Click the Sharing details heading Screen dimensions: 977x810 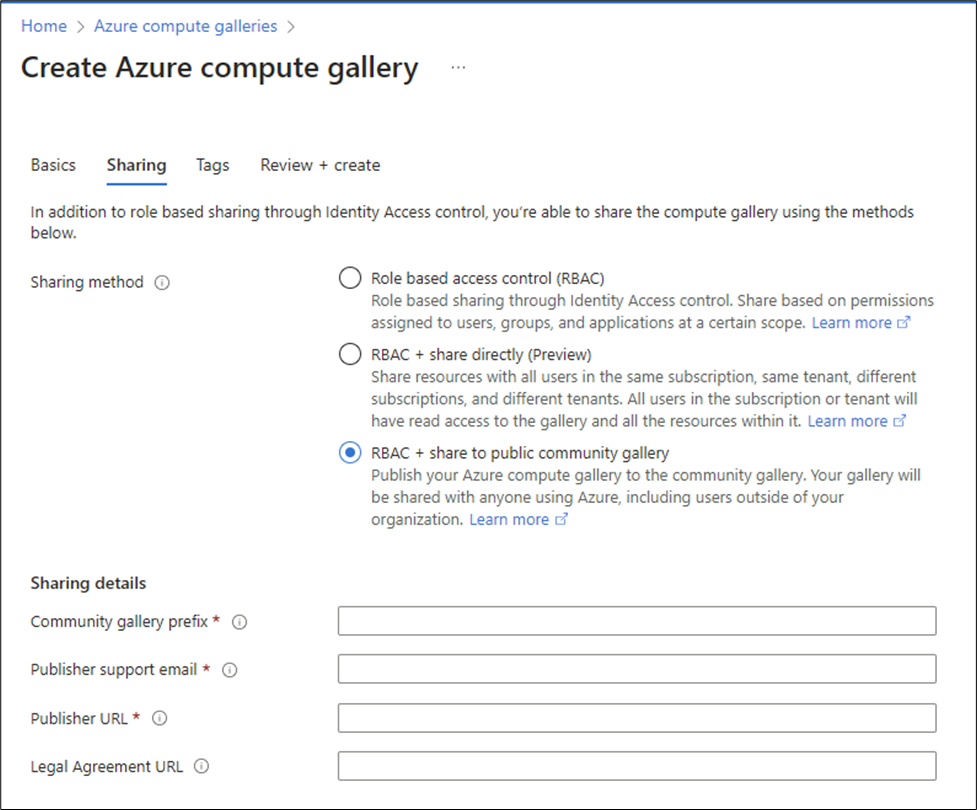click(x=88, y=583)
